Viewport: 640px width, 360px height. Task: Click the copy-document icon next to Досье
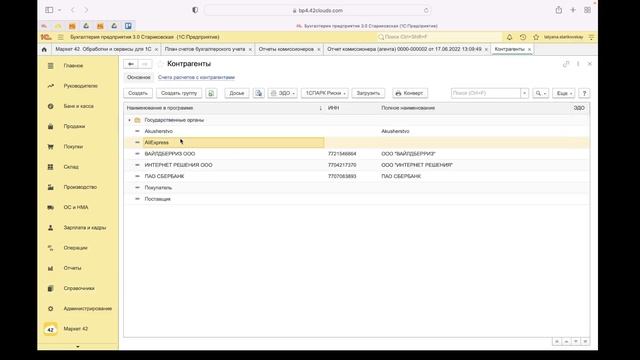tap(259, 93)
